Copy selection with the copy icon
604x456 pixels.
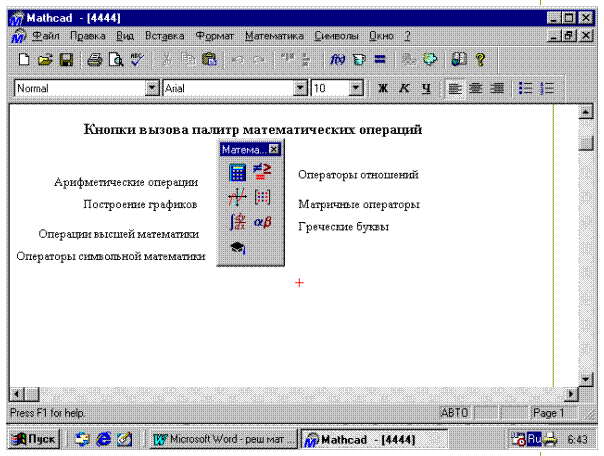(x=188, y=60)
